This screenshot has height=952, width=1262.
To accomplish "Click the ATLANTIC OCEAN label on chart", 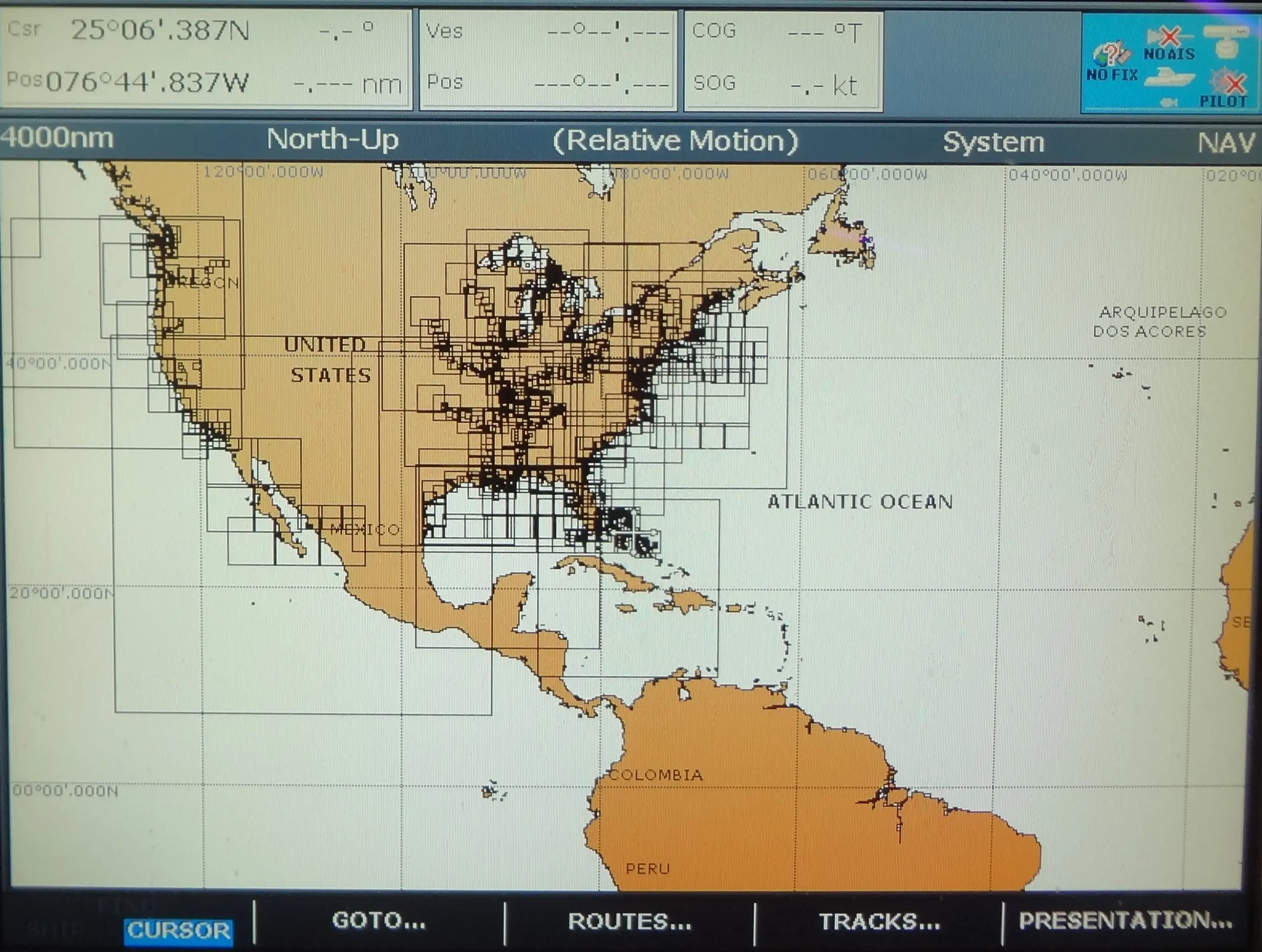I will (860, 502).
